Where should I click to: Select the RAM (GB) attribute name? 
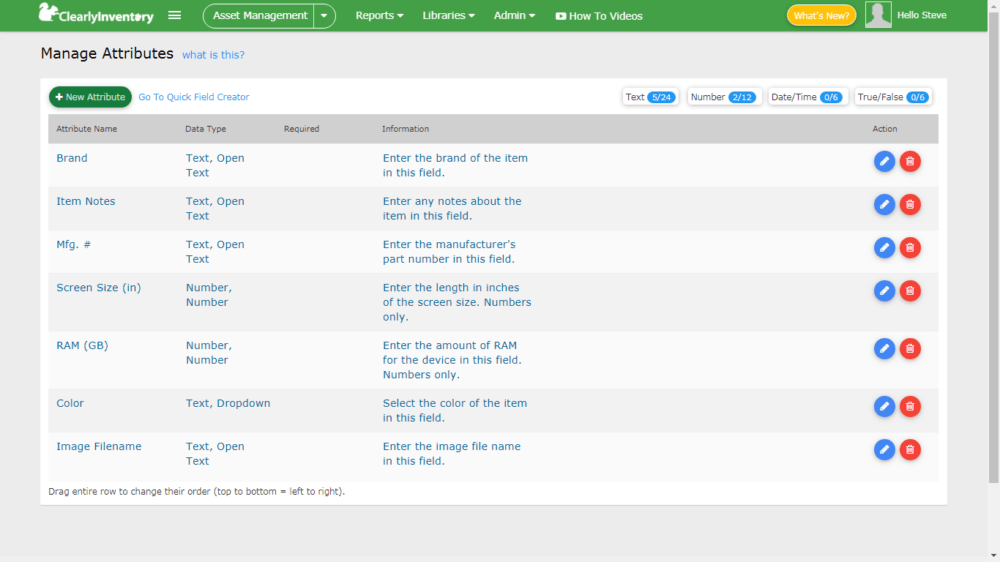[82, 346]
